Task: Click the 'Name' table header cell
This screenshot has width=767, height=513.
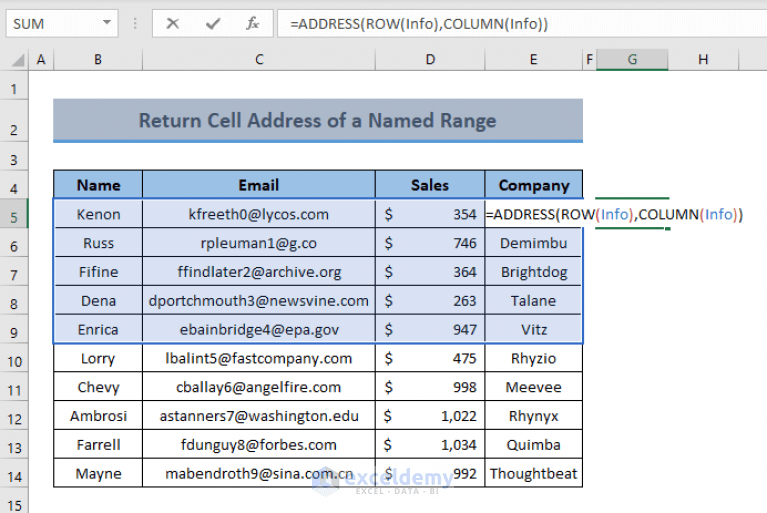Action: click(x=98, y=185)
